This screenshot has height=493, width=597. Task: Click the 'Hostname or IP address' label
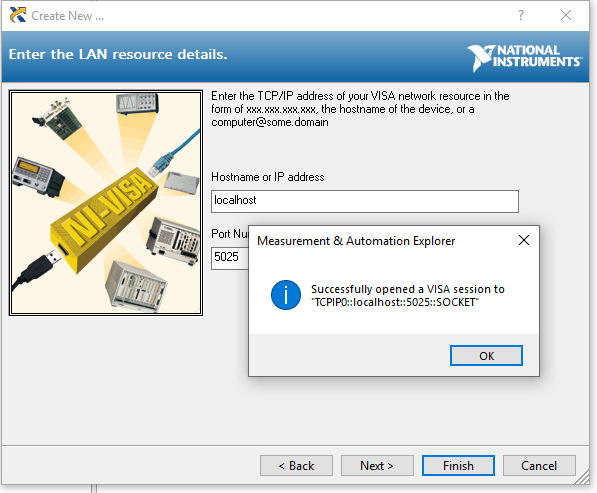tap(268, 177)
